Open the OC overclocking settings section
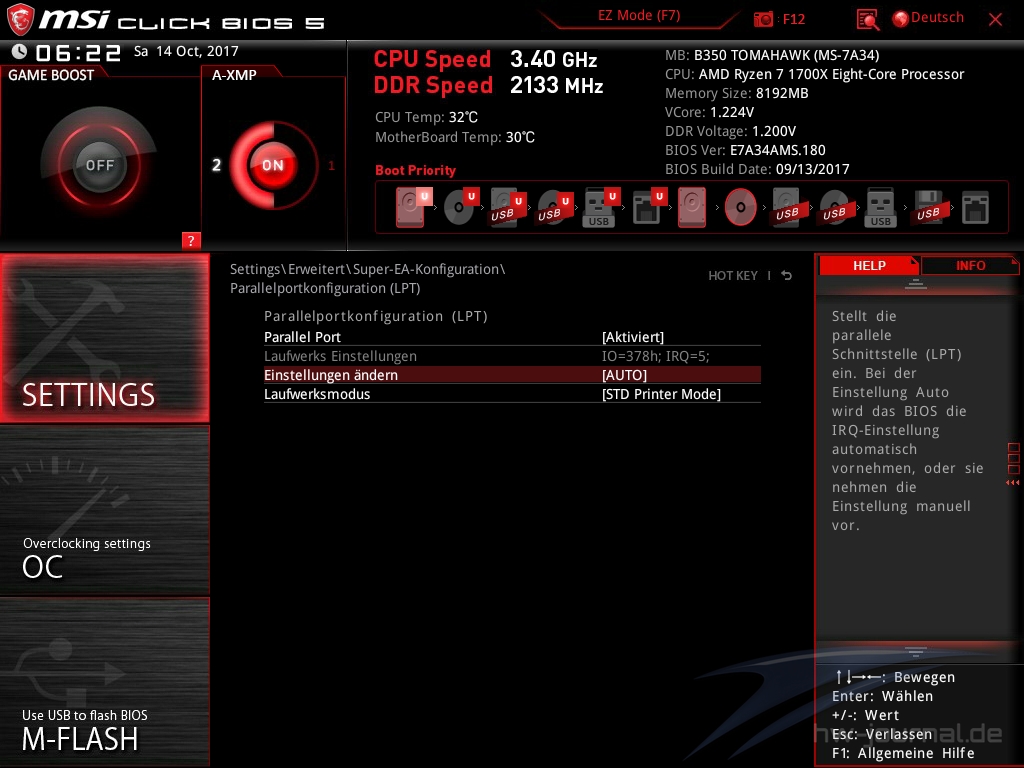 [x=104, y=511]
